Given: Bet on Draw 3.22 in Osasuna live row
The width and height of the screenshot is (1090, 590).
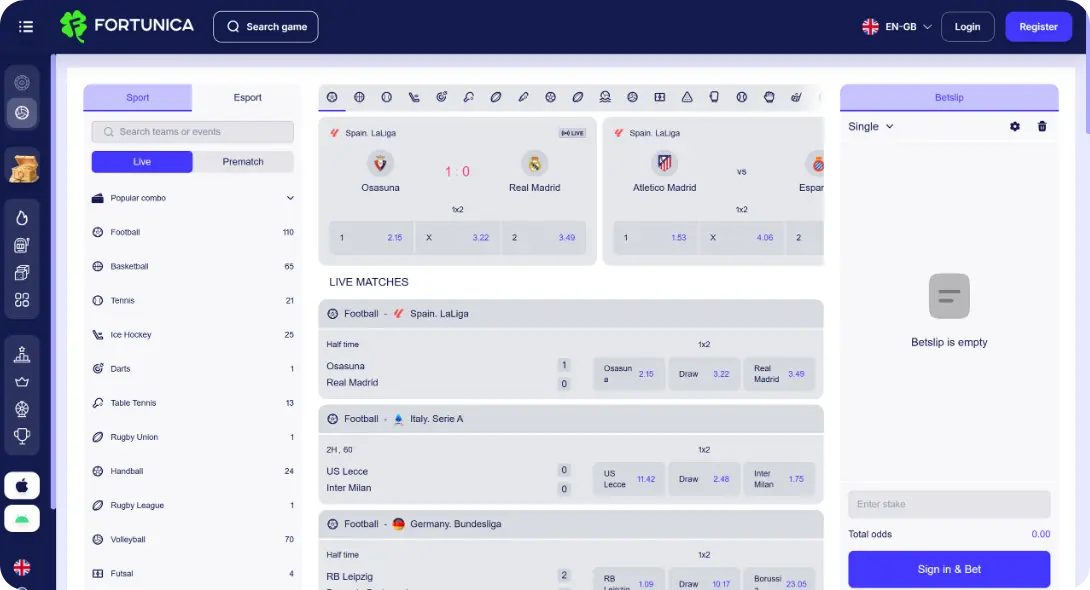Looking at the screenshot, I should point(704,374).
